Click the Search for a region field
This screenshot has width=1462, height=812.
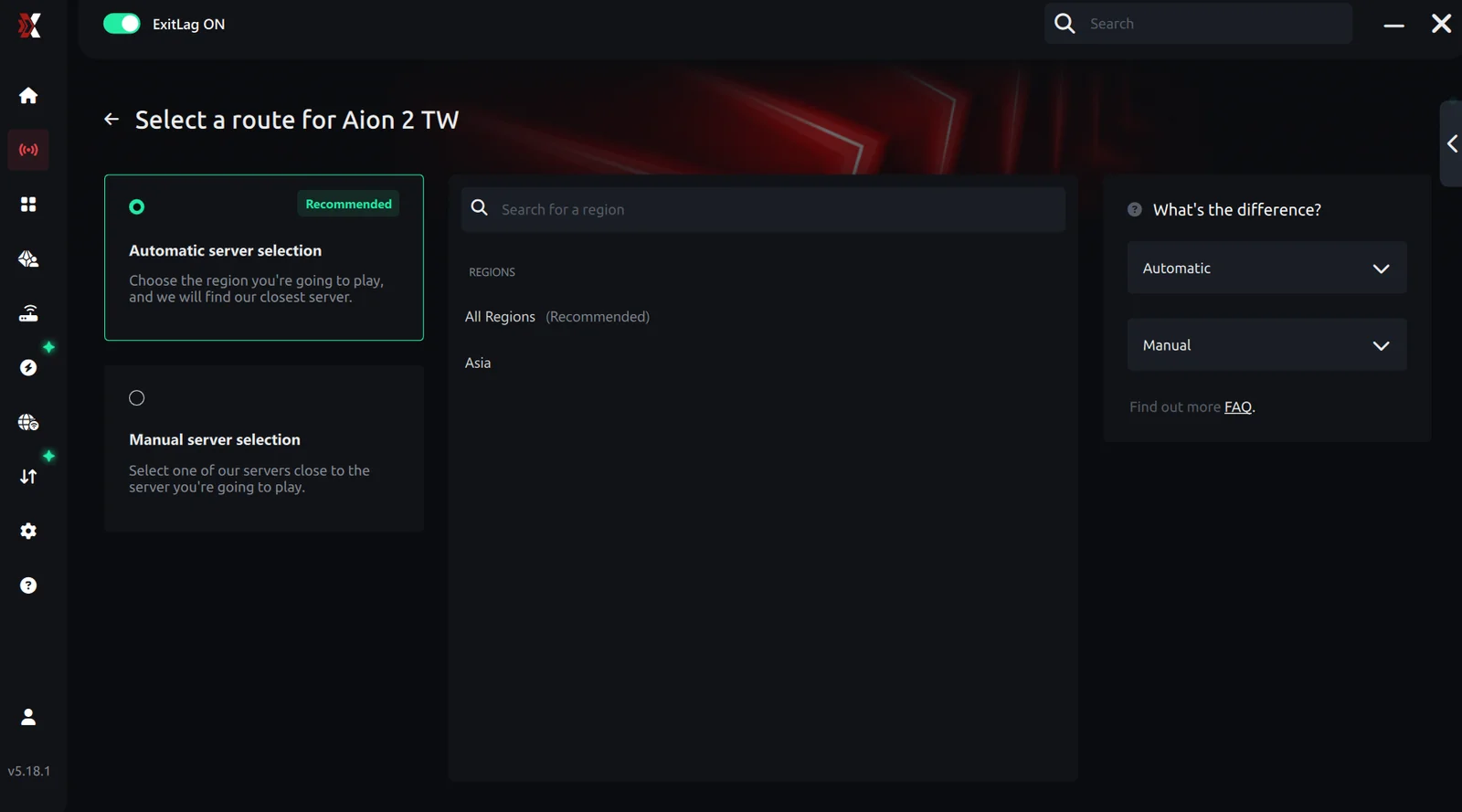coord(777,210)
